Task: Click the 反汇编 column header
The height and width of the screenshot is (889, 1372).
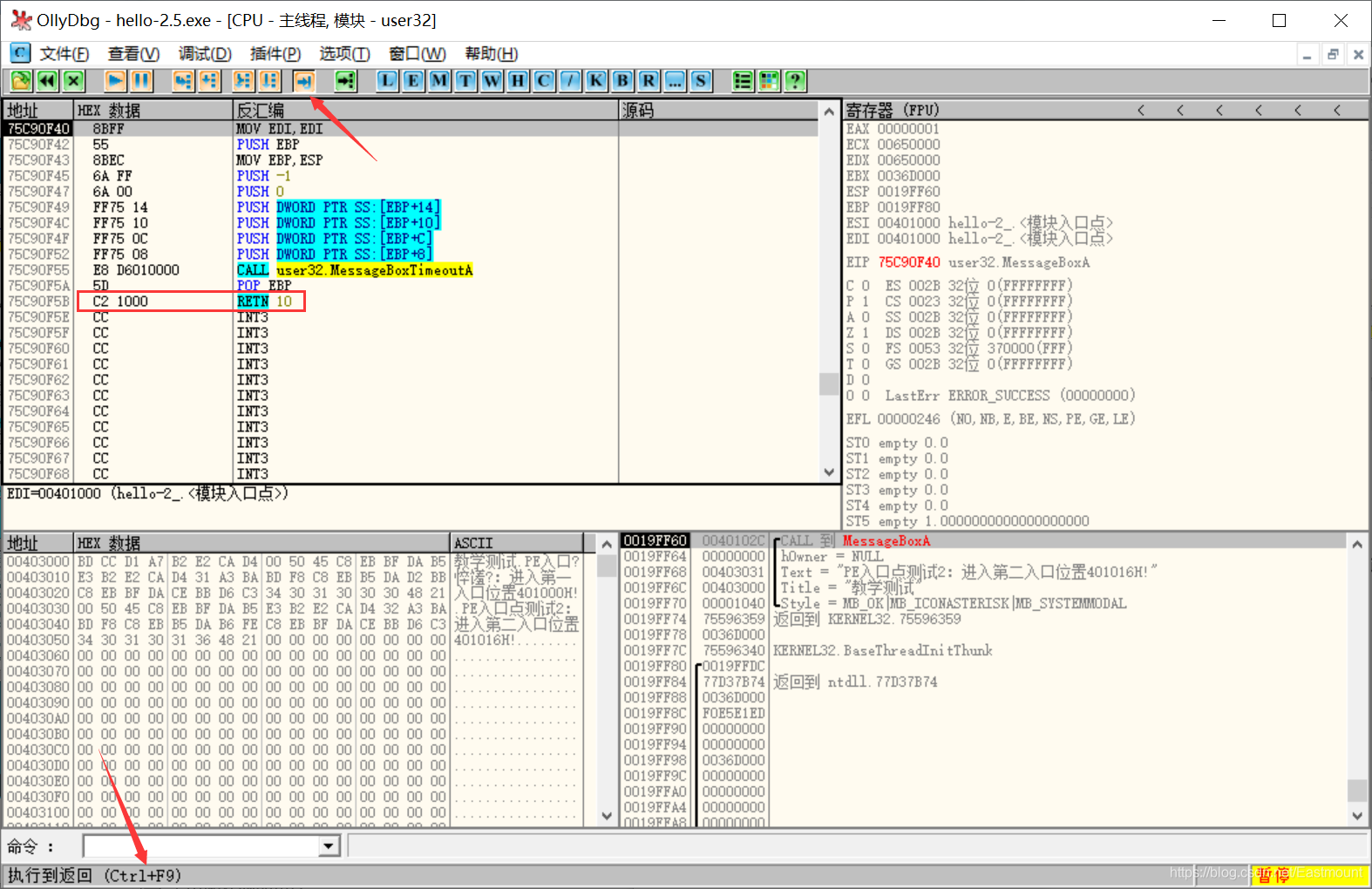Action: click(x=426, y=111)
